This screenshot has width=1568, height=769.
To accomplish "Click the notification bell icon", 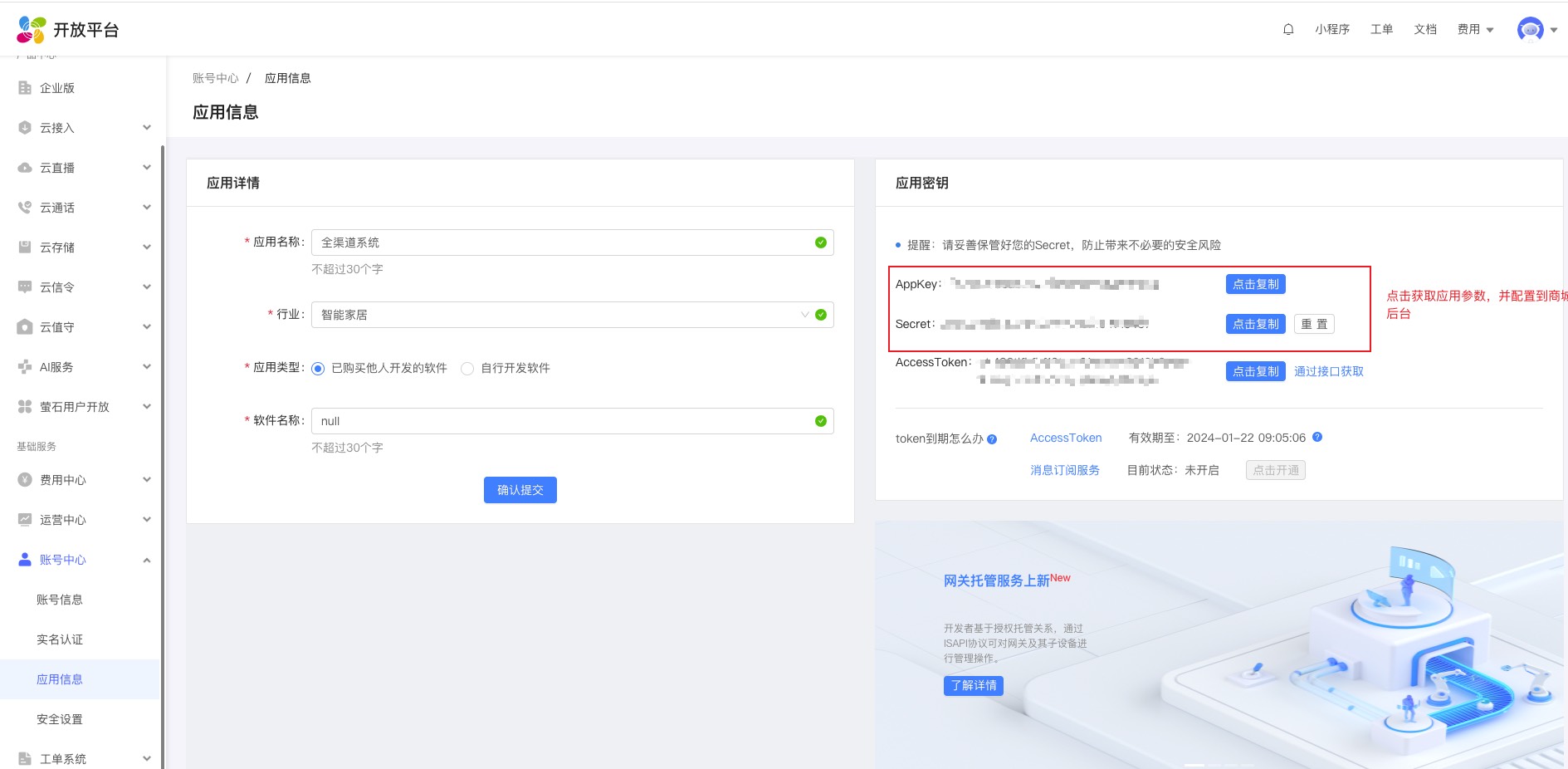I will (x=1288, y=29).
